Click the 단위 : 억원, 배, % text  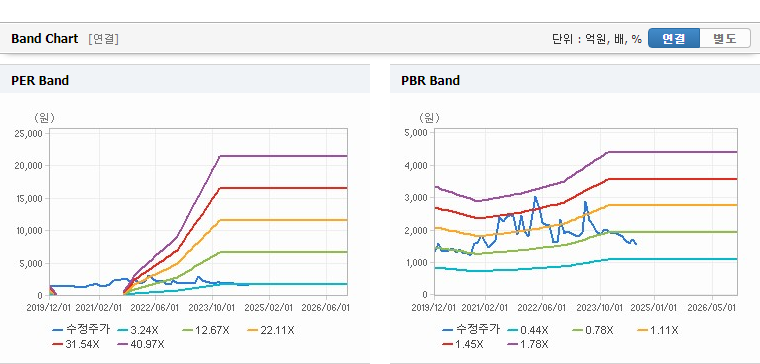click(x=597, y=39)
